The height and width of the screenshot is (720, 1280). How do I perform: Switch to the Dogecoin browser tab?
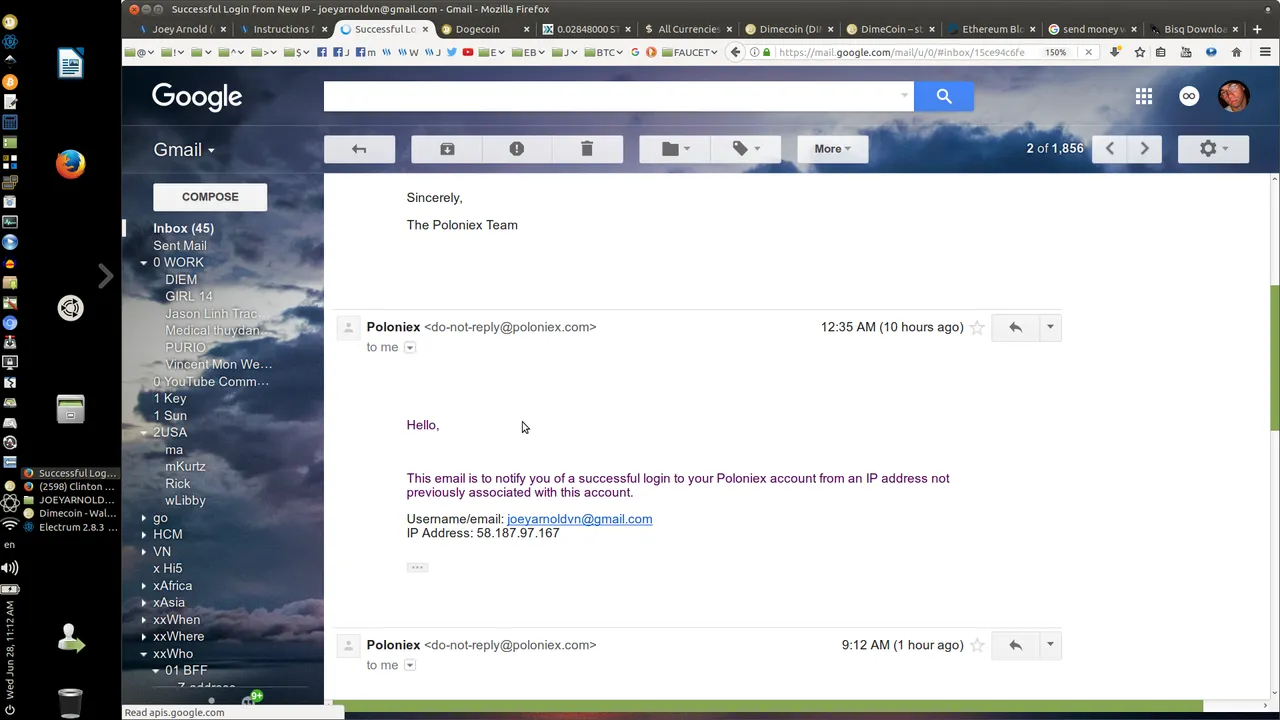point(482,29)
